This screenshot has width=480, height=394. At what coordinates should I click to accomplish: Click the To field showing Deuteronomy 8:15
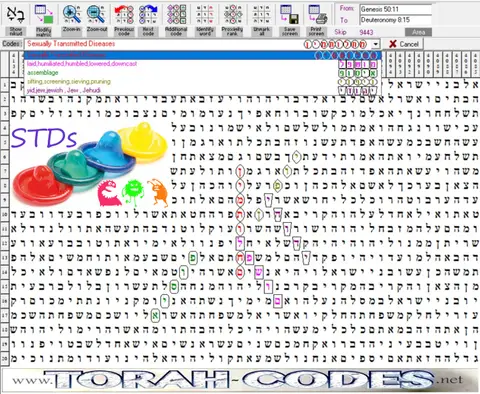tap(395, 20)
